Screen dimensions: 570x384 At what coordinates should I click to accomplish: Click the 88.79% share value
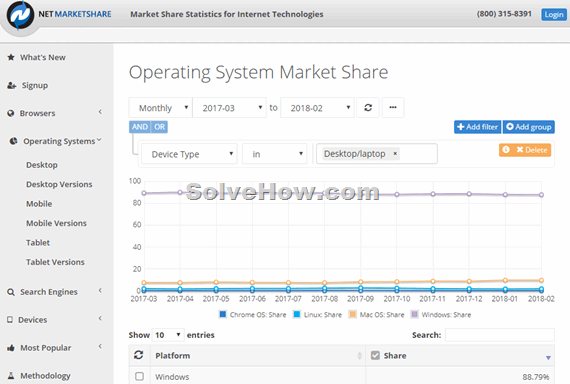click(x=536, y=377)
